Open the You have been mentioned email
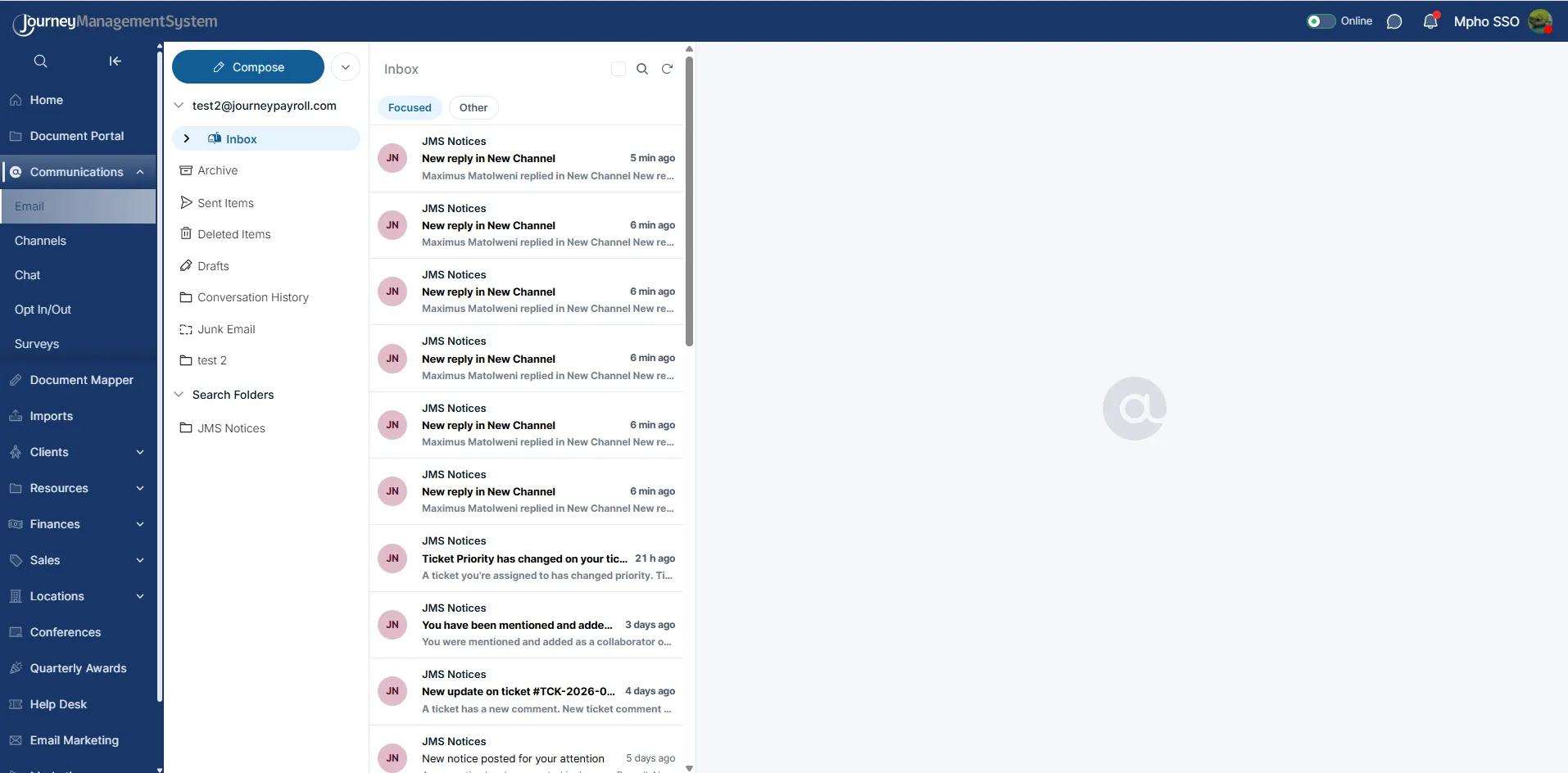Screen dimensions: 1568x773 (526, 625)
